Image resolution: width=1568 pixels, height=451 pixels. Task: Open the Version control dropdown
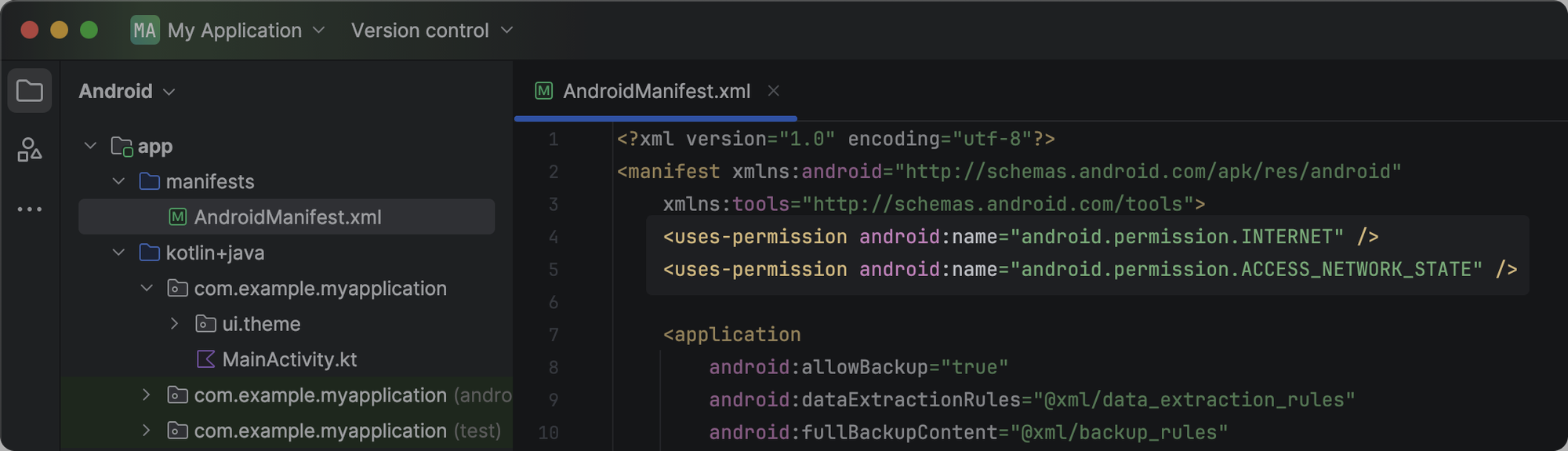point(431,31)
